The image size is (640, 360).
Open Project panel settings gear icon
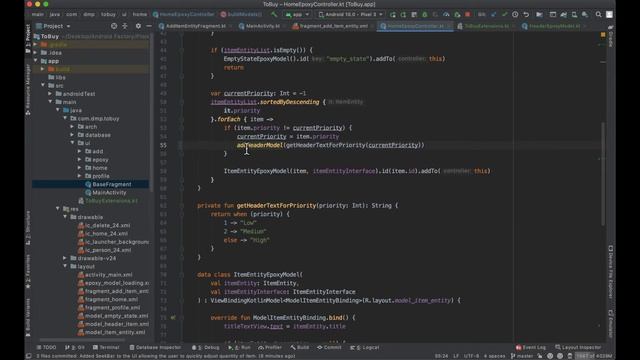point(138,26)
